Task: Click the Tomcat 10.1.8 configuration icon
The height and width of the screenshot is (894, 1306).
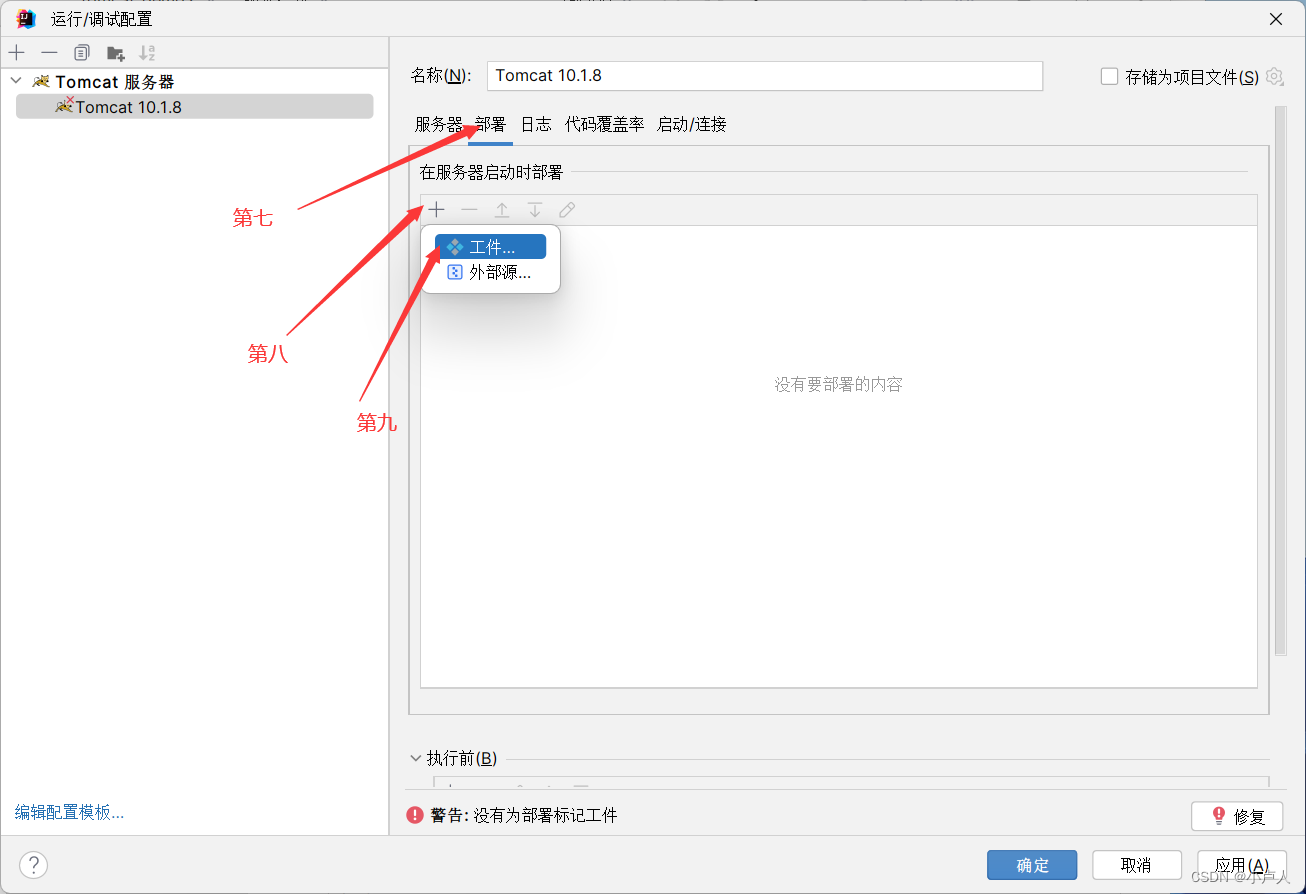Action: [64, 105]
